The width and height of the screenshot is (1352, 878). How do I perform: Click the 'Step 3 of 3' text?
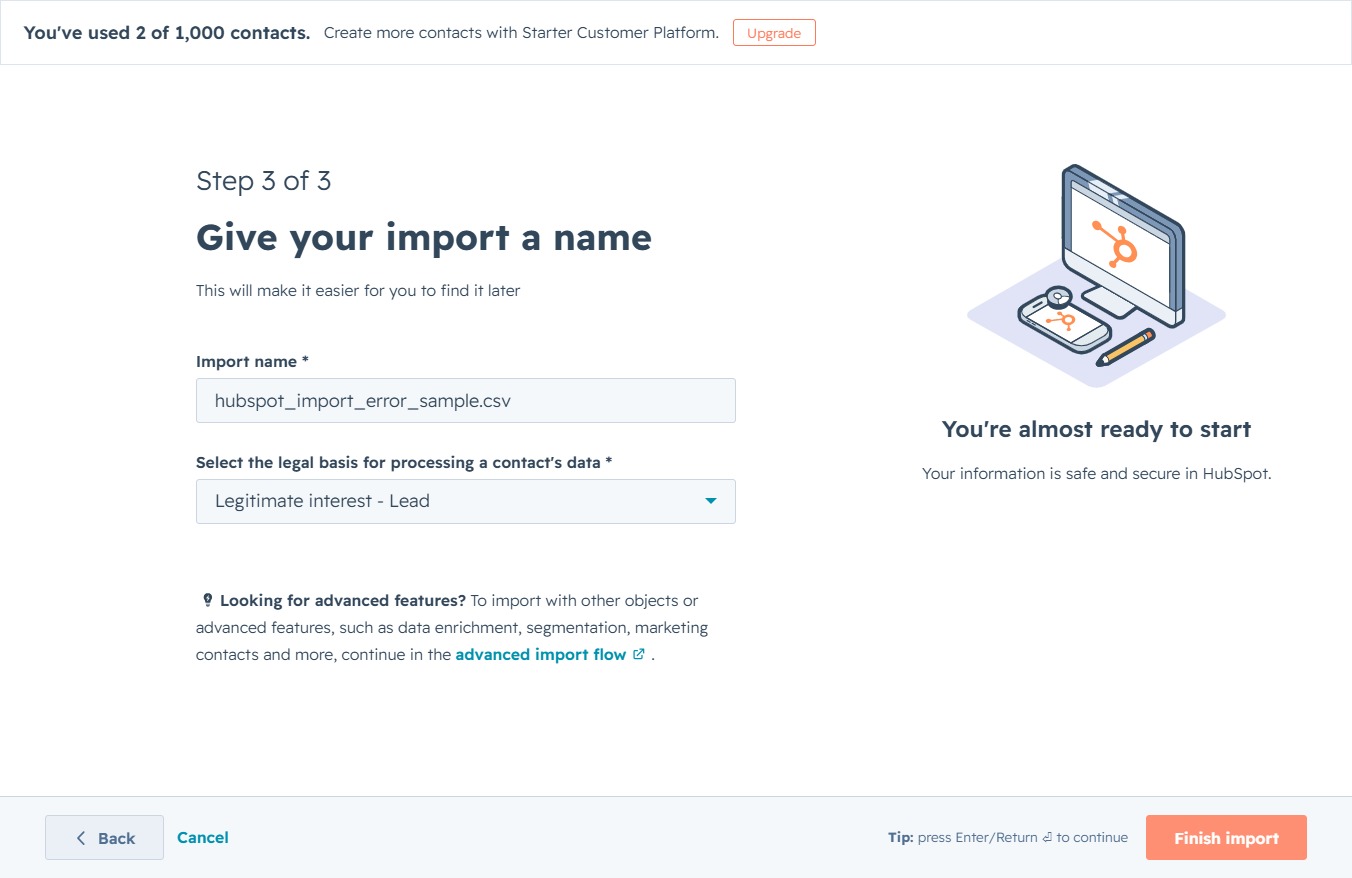point(264,181)
